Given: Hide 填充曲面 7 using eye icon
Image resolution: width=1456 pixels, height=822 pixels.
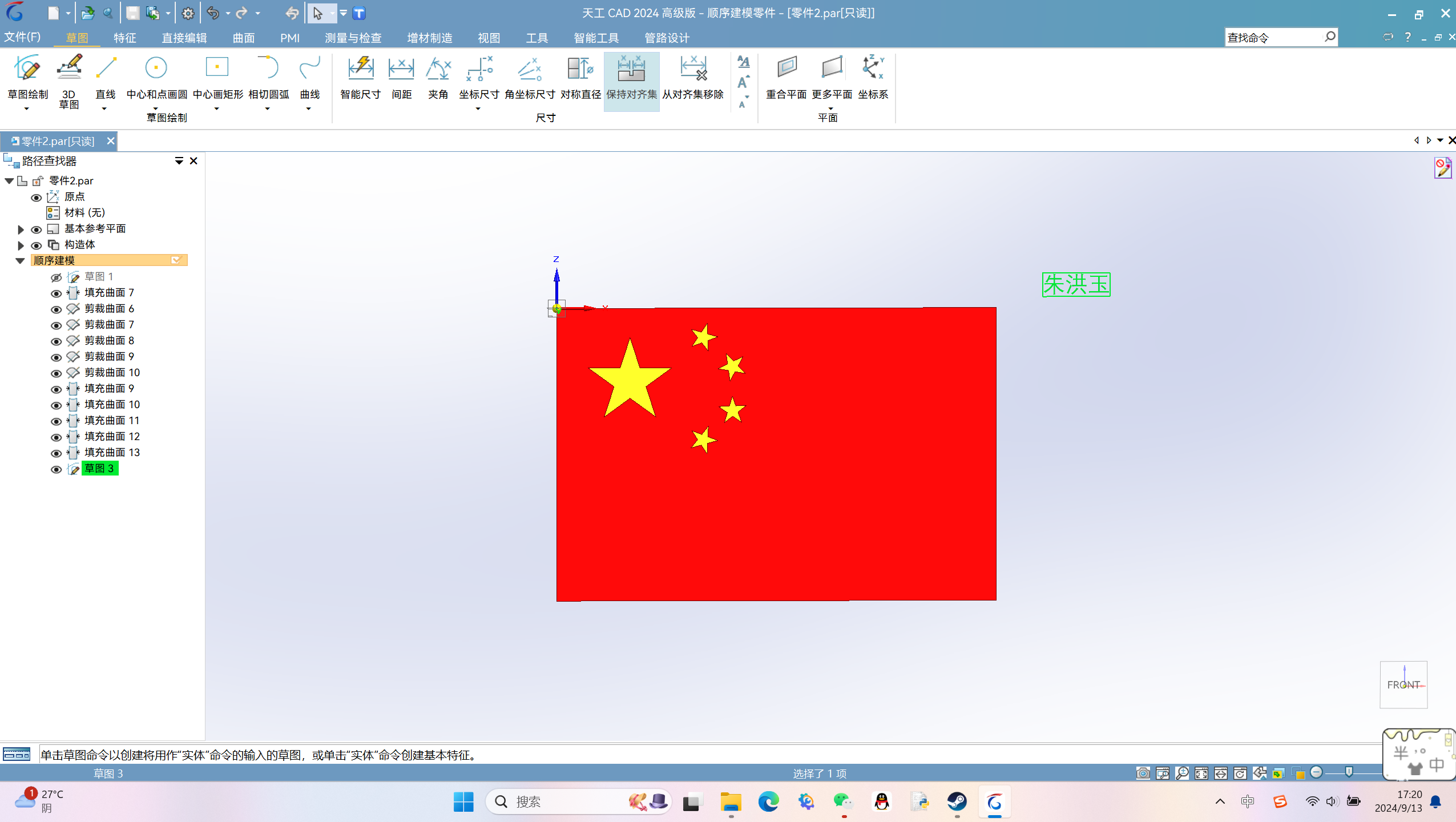Looking at the screenshot, I should tap(56, 293).
